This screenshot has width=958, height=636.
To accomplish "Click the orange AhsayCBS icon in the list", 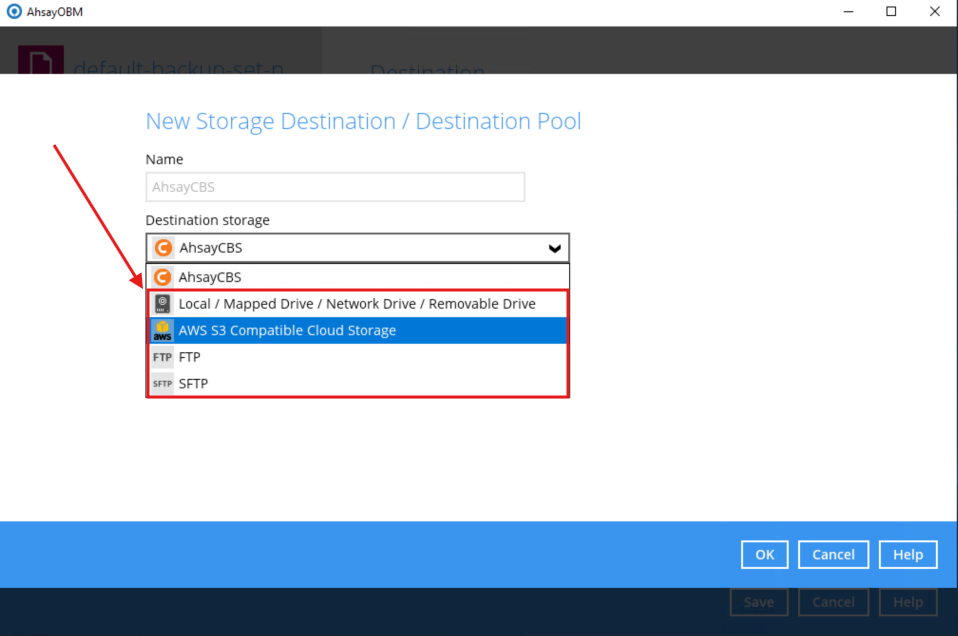I will click(163, 277).
